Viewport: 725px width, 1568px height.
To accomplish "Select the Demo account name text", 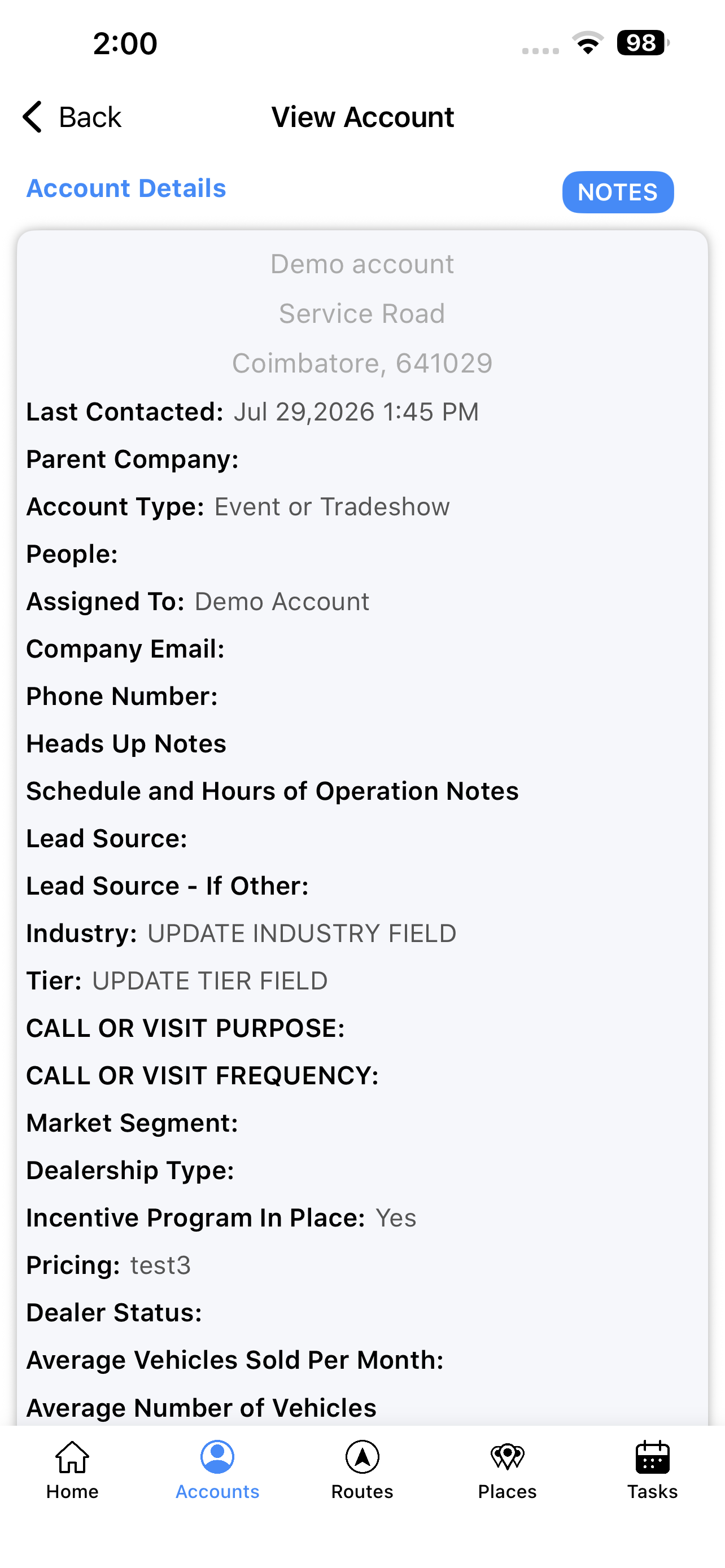I will (362, 264).
